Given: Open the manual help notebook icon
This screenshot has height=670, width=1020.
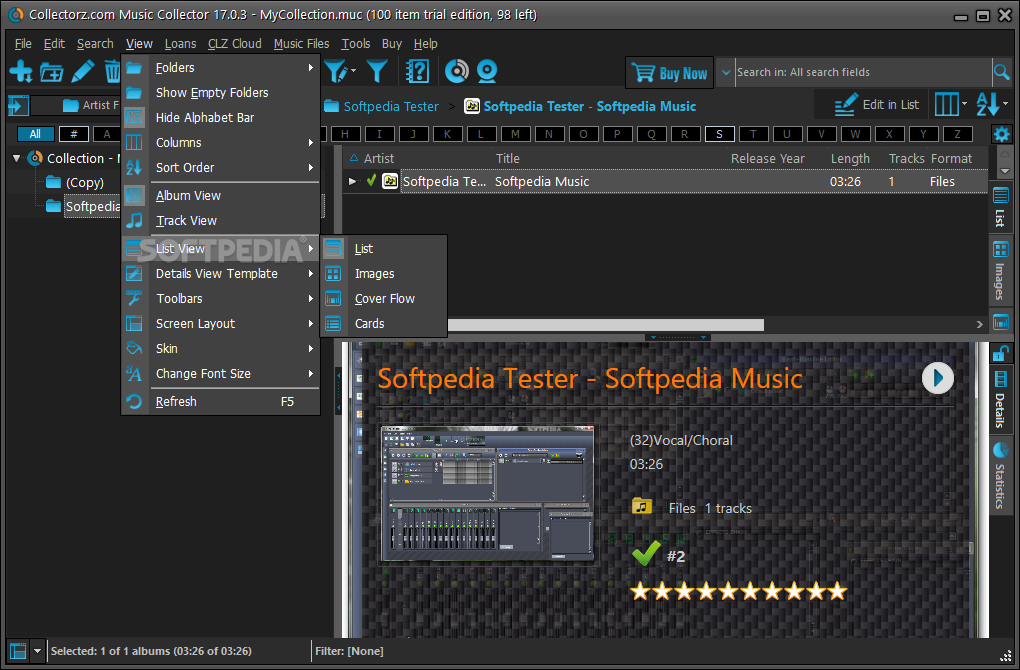Looking at the screenshot, I should click(417, 71).
